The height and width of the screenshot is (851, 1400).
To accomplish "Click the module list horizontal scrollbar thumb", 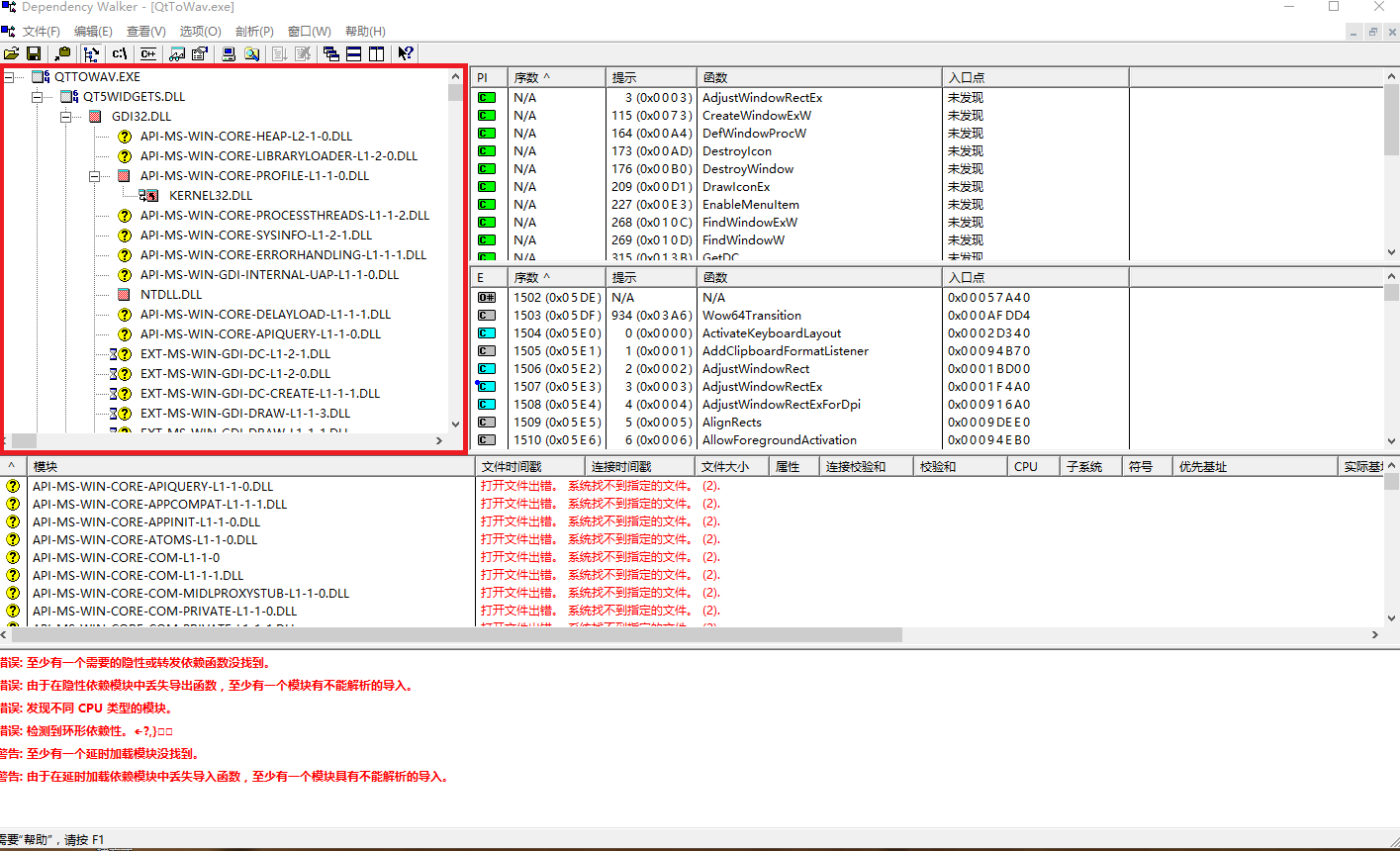I will [x=457, y=634].
